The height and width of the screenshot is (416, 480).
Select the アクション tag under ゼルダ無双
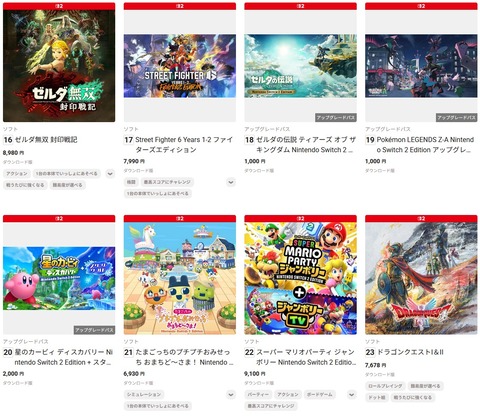pos(17,174)
